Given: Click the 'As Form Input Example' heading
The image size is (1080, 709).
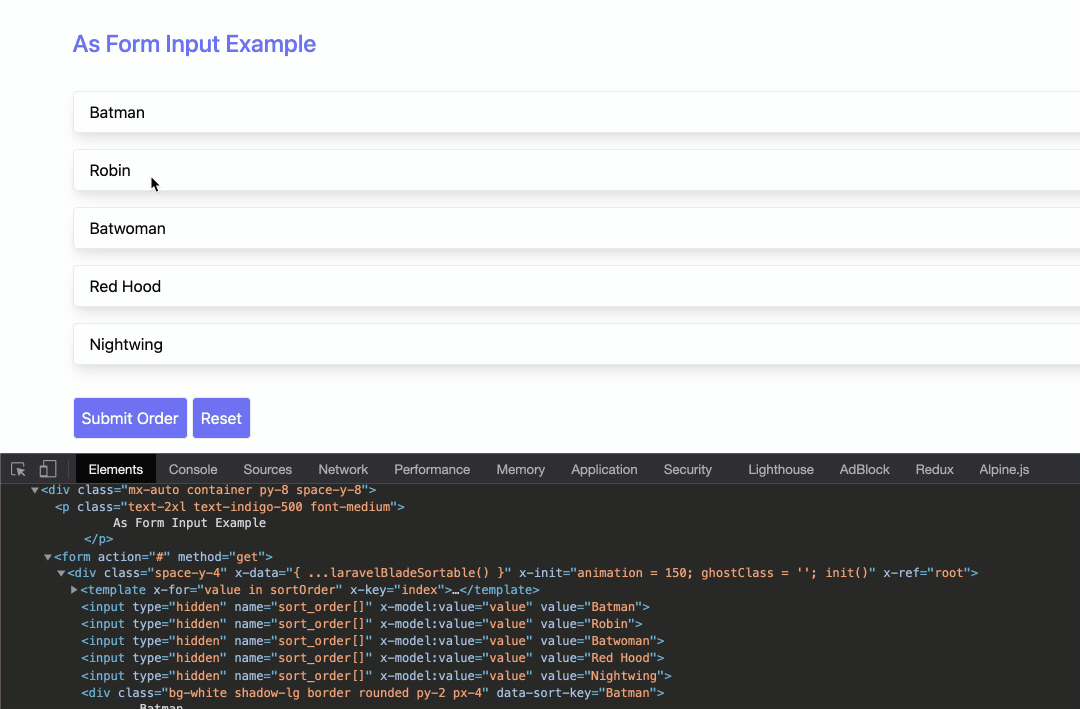Looking at the screenshot, I should click(x=194, y=44).
